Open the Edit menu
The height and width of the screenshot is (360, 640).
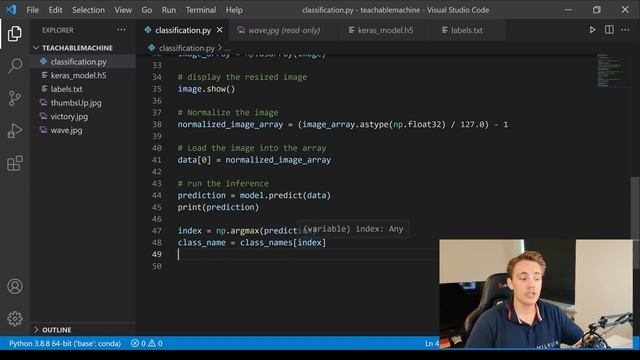55,10
